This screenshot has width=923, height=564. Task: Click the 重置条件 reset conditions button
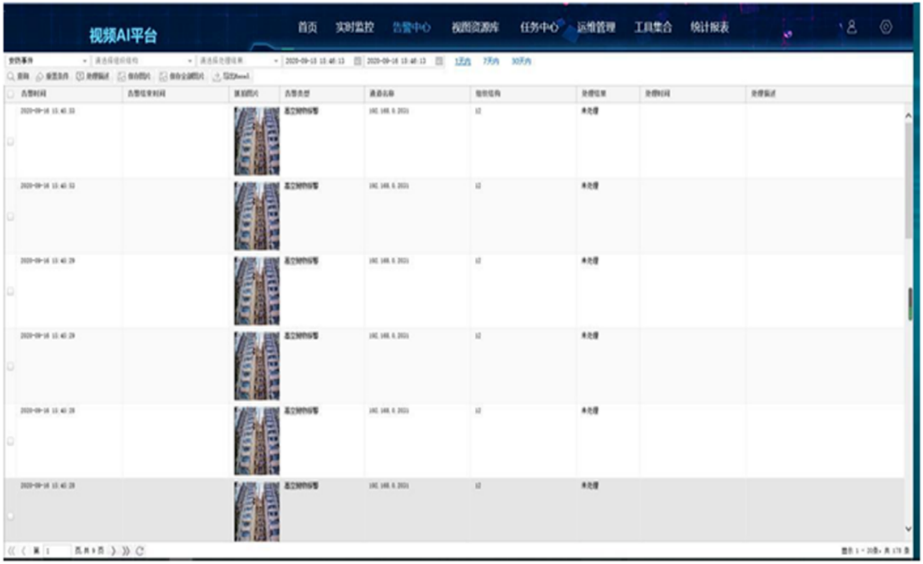(x=52, y=77)
